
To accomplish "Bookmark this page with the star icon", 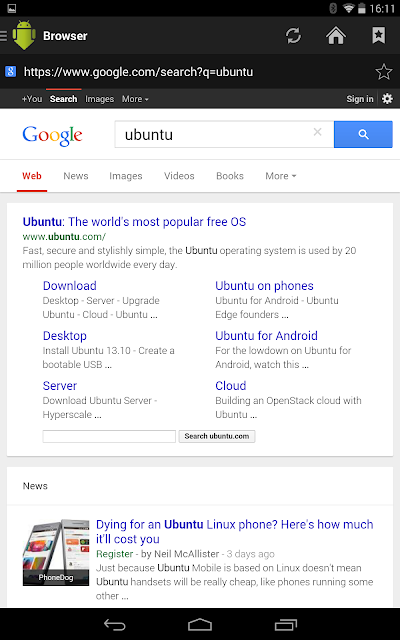I will (383, 72).
